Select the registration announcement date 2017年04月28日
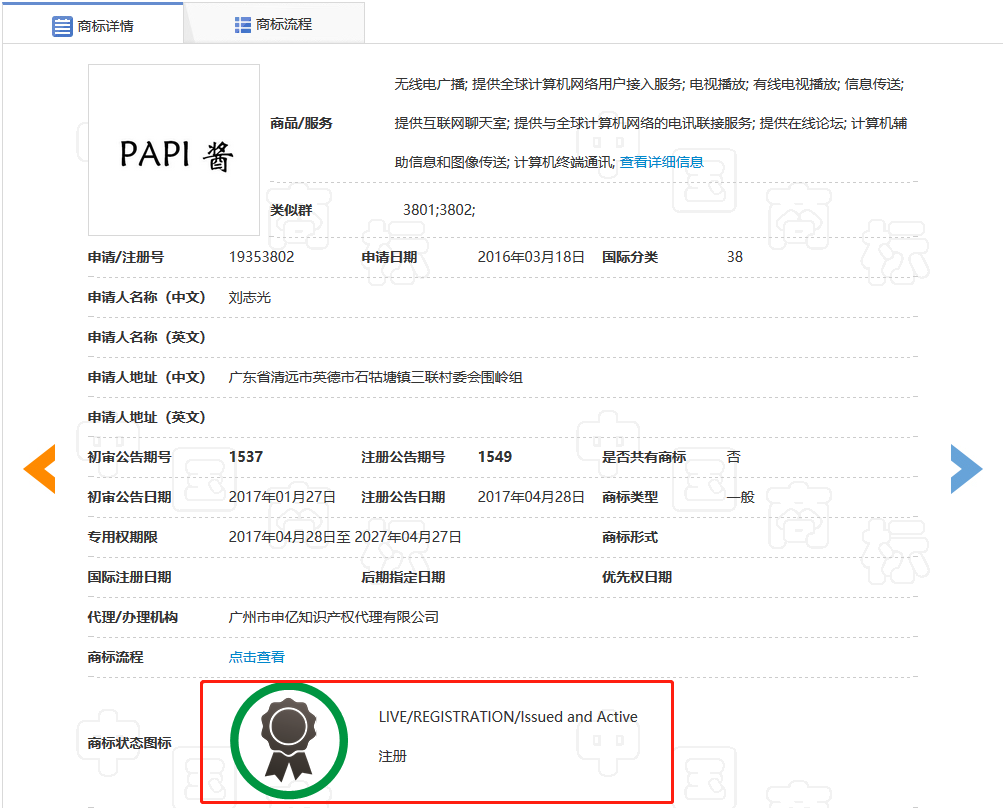 pos(531,497)
